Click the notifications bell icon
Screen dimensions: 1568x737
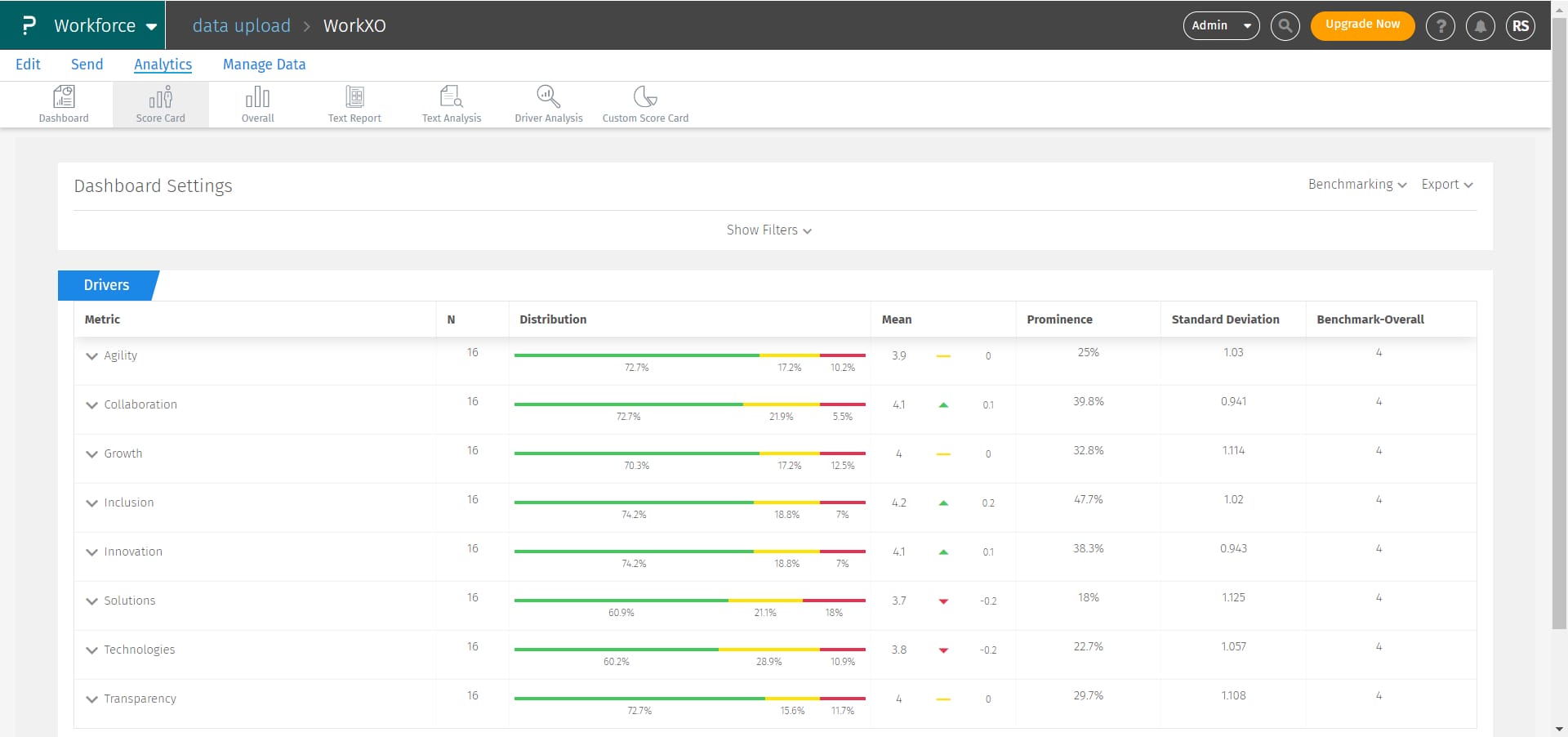click(x=1480, y=25)
